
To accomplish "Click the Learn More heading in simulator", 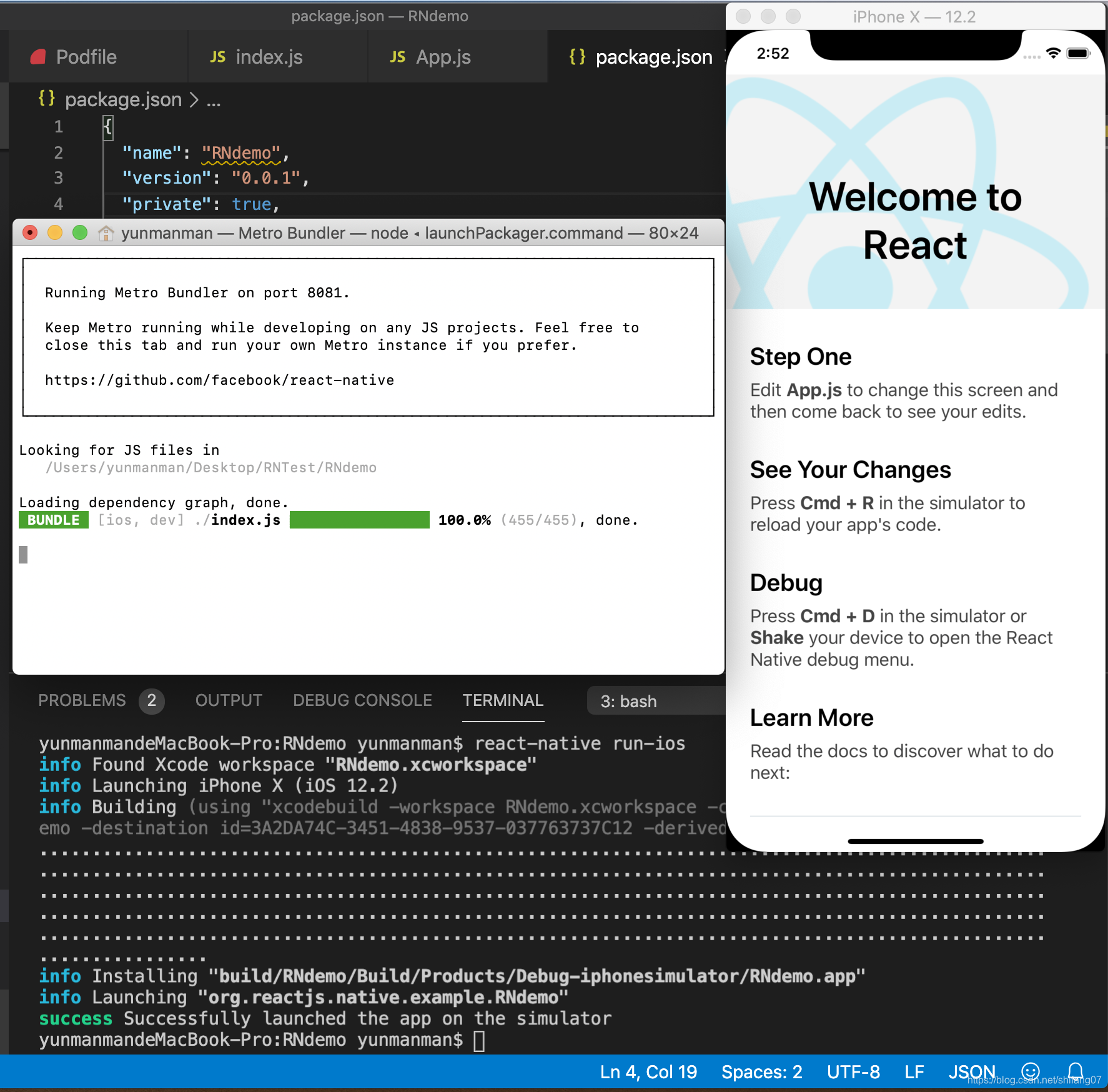I will [x=812, y=718].
